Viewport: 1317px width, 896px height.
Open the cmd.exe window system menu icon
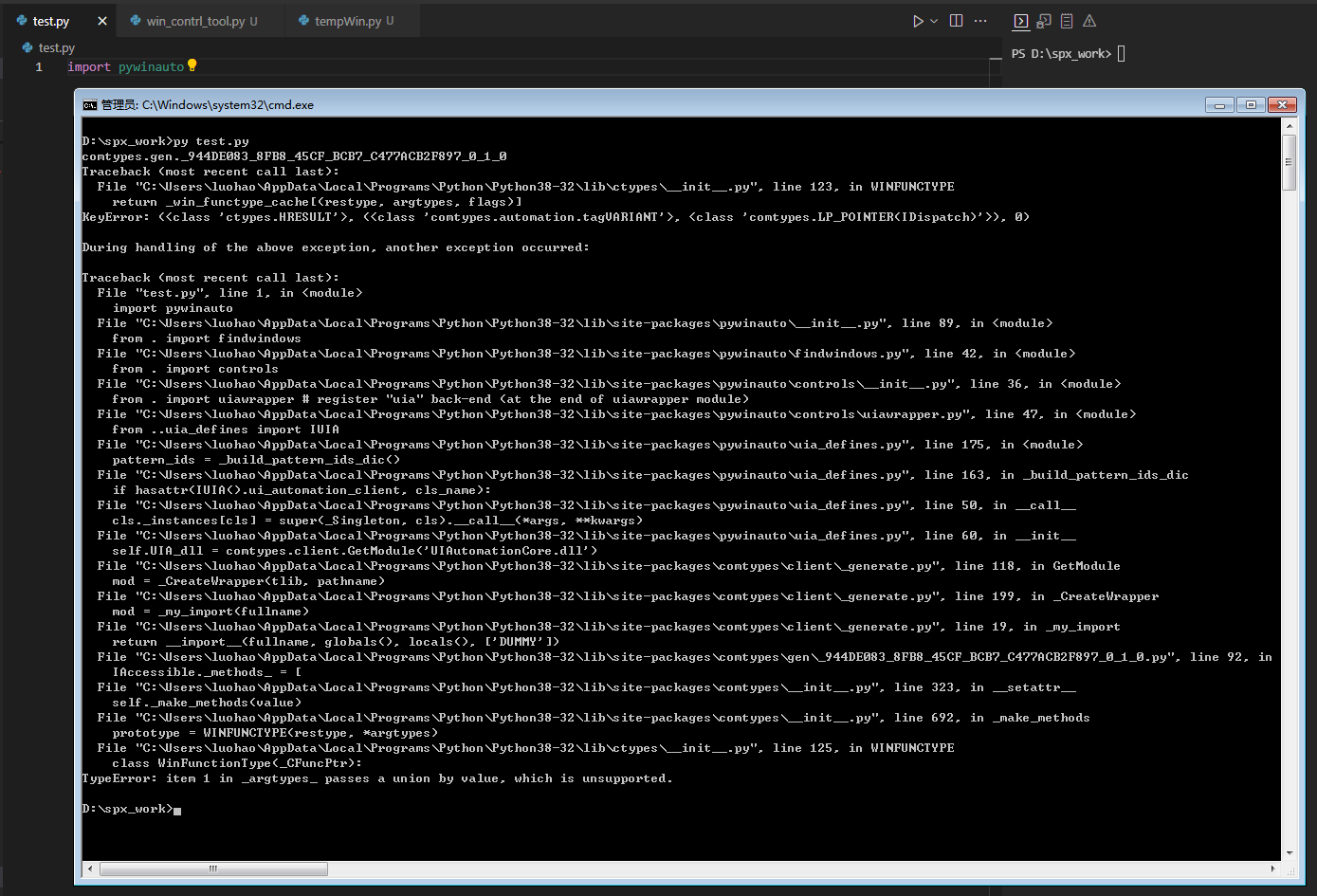click(90, 105)
